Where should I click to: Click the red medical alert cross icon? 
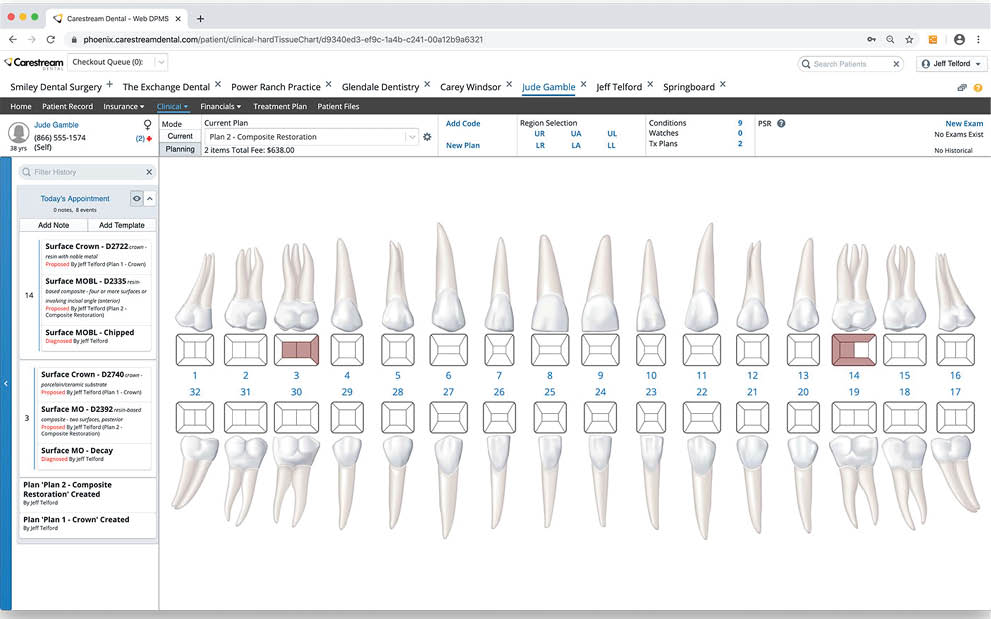(150, 138)
